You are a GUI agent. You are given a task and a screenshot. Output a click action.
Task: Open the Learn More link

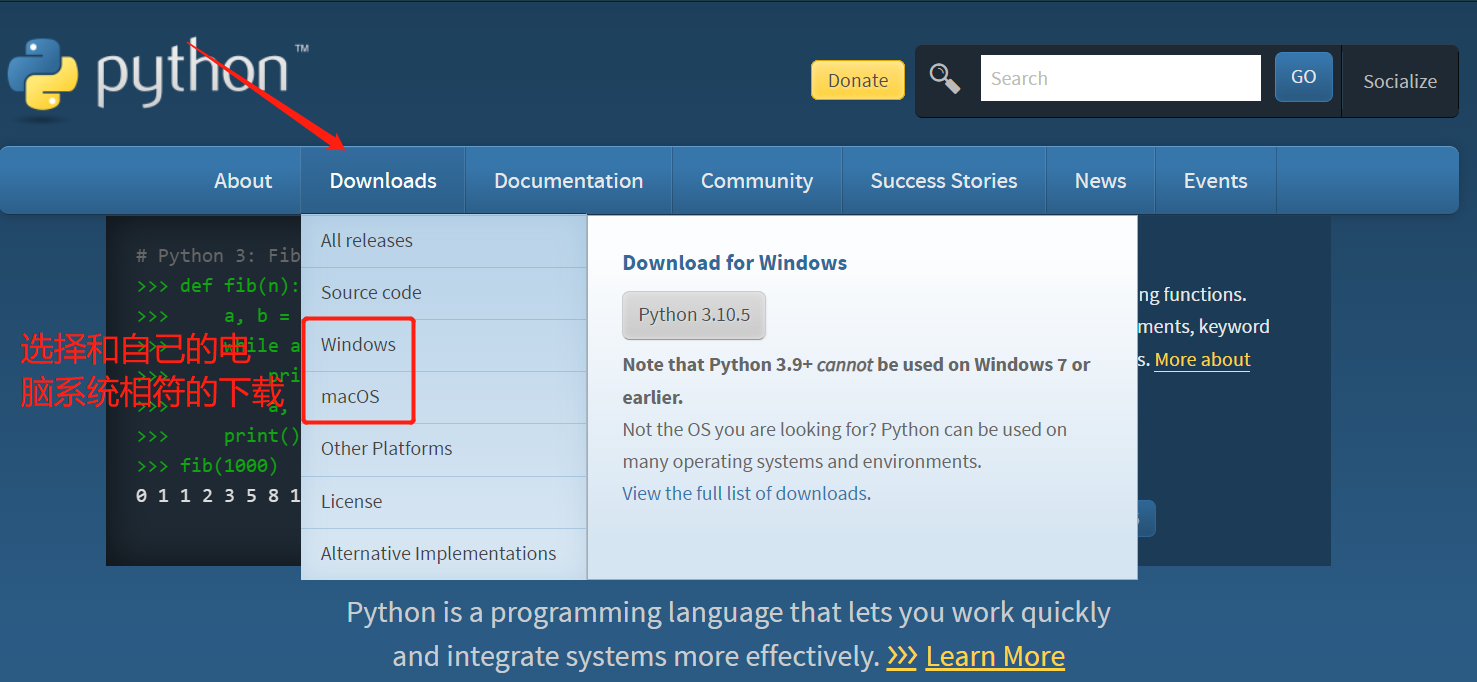[x=995, y=657]
